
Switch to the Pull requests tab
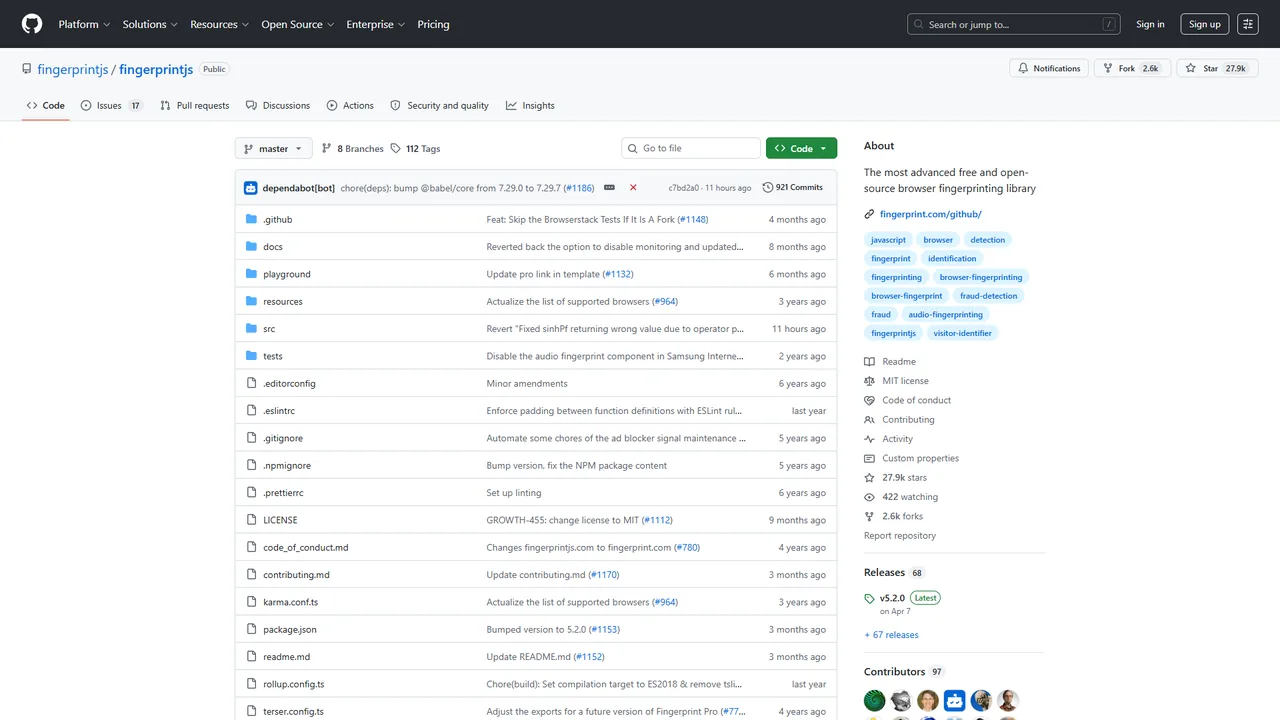[194, 105]
